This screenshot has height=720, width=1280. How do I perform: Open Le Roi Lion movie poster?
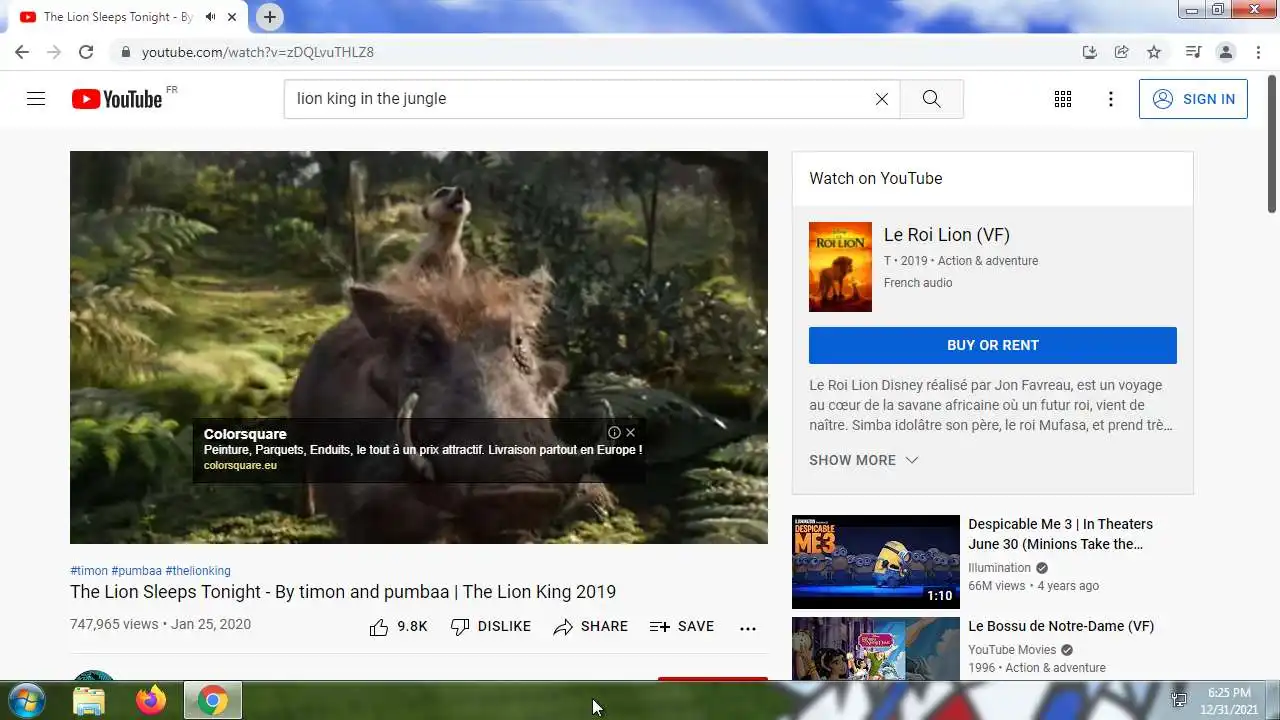pyautogui.click(x=840, y=267)
